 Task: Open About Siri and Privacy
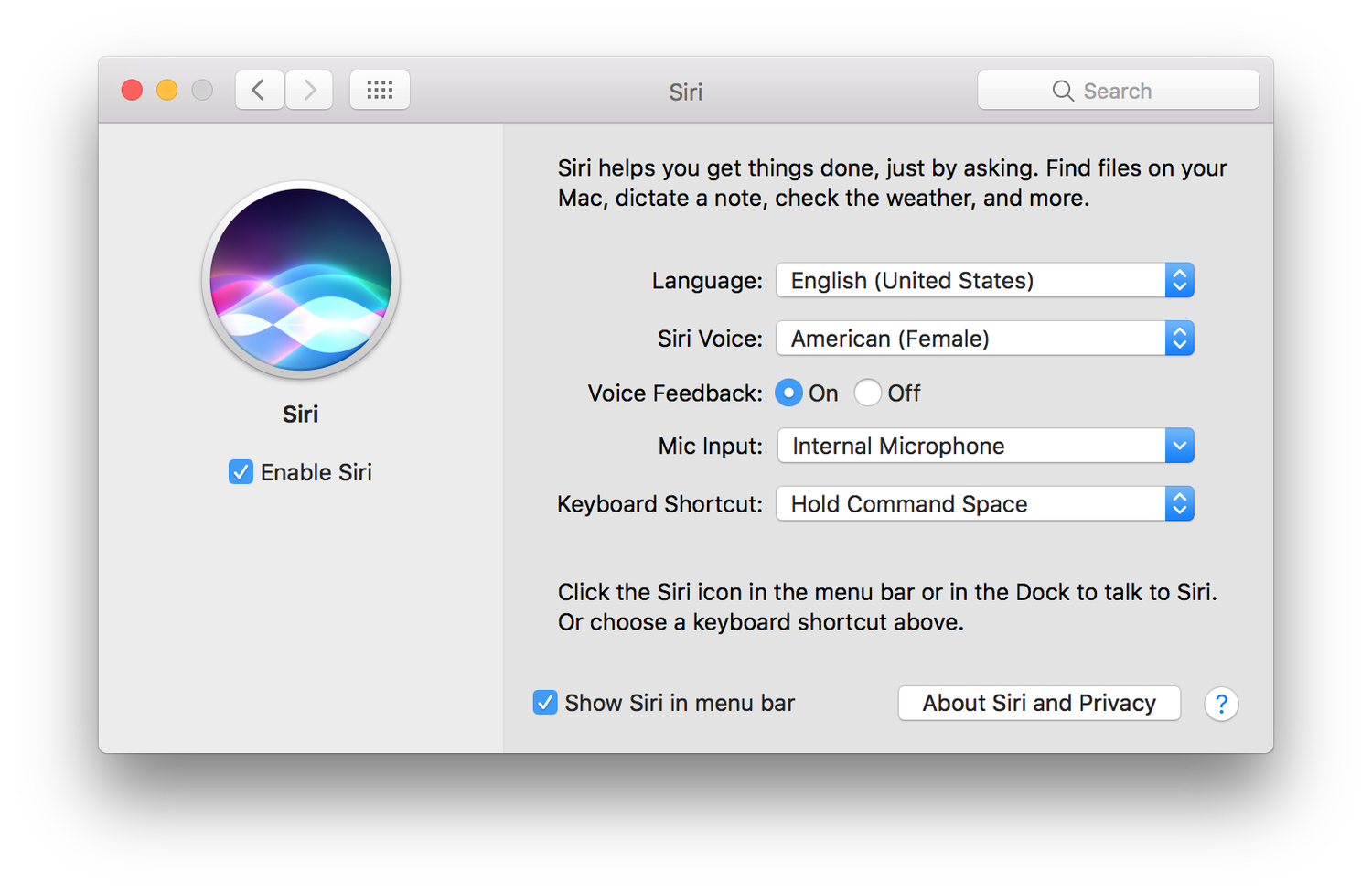pyautogui.click(x=1039, y=703)
